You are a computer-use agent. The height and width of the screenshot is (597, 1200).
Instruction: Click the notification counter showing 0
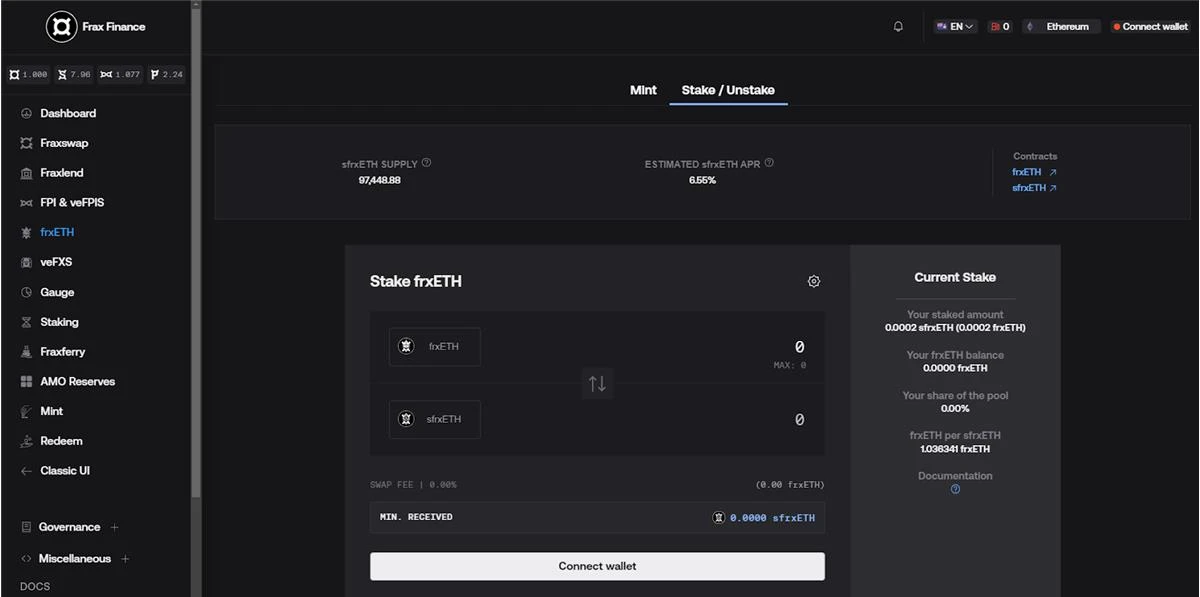click(x=1000, y=27)
